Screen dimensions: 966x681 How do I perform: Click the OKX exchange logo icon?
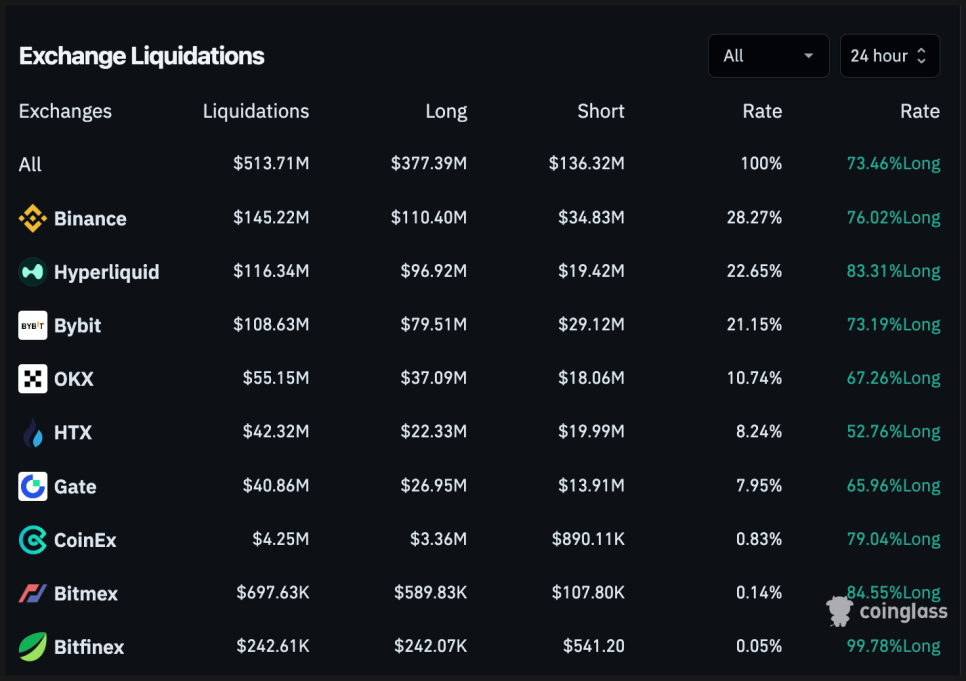(x=33, y=379)
